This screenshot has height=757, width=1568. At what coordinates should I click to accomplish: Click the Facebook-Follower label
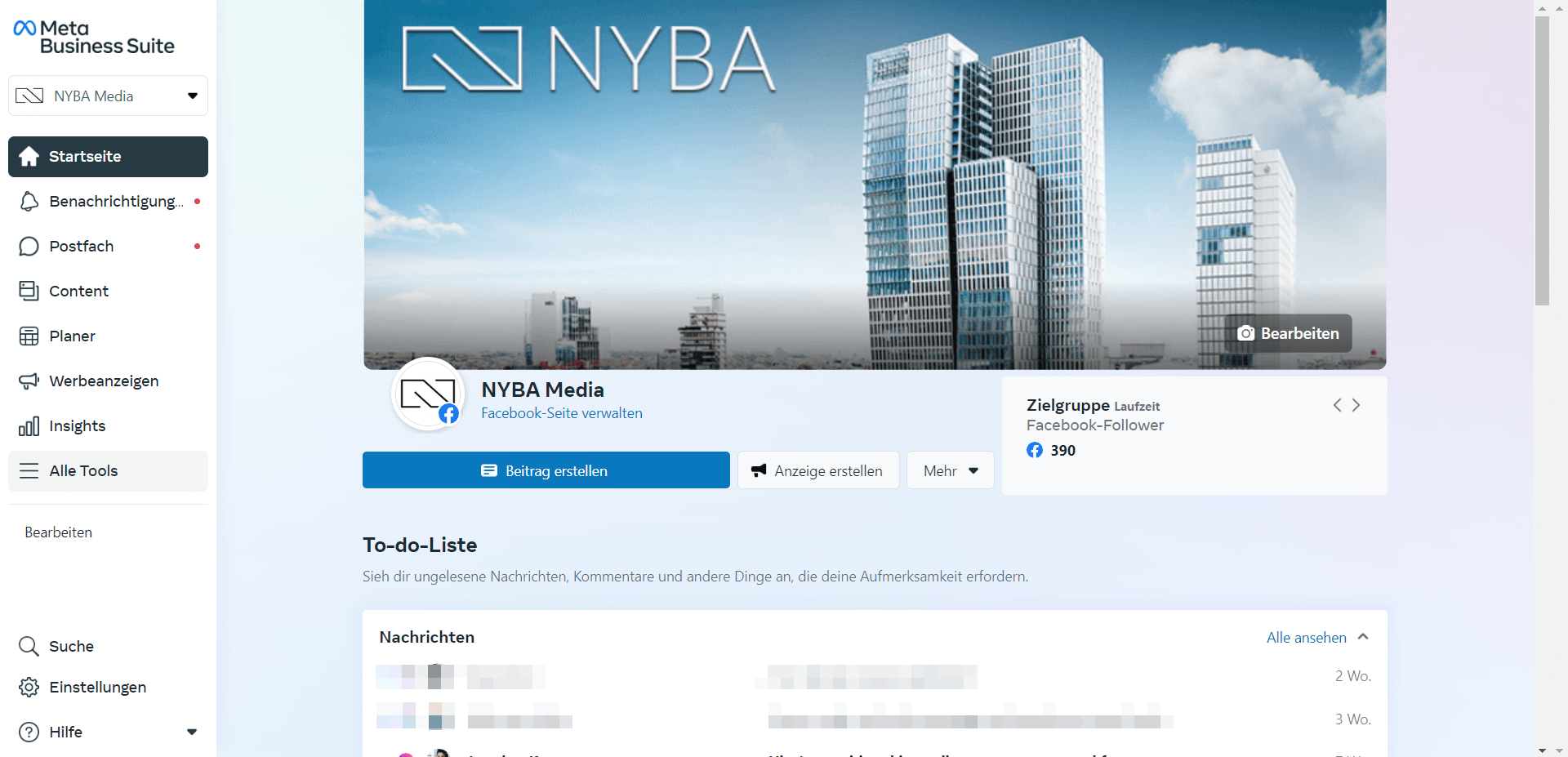click(1095, 425)
